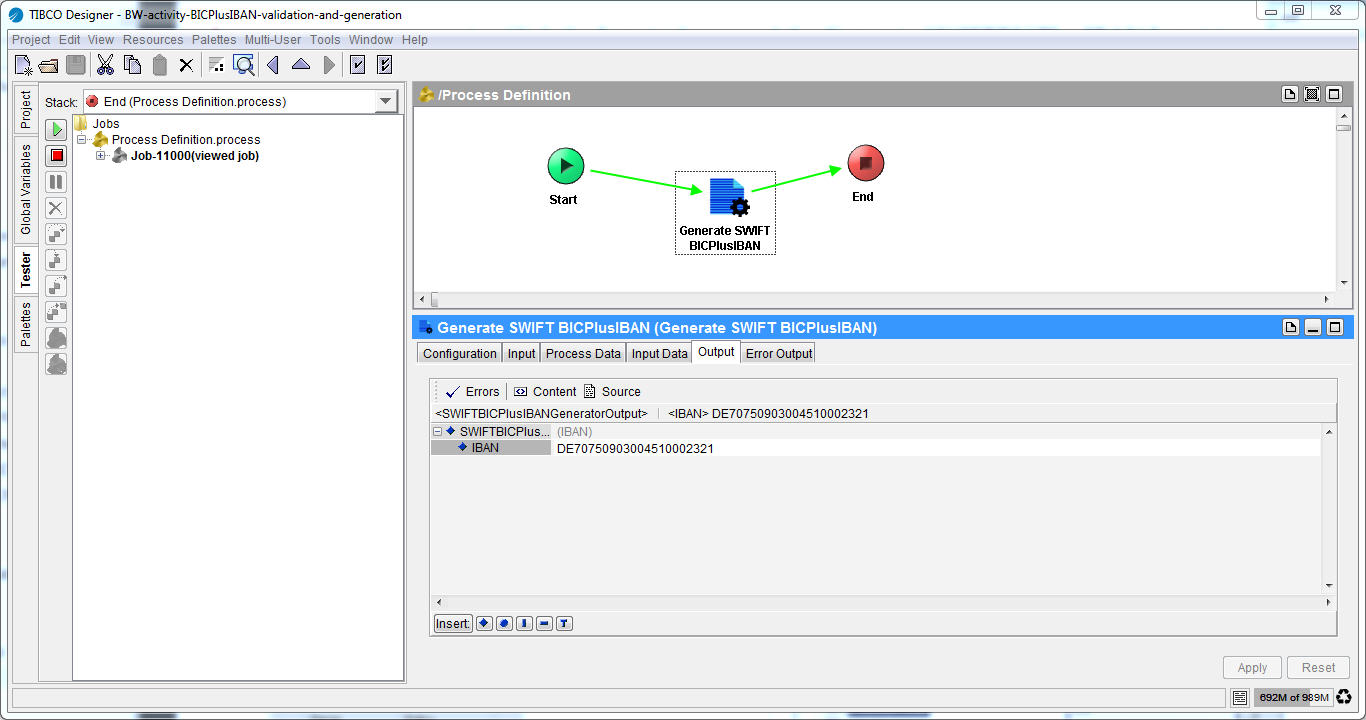Open the View menu

(101, 40)
